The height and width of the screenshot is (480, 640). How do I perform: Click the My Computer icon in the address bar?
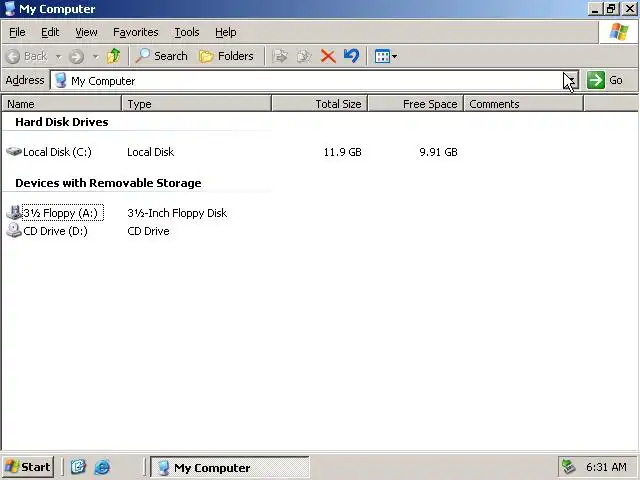[x=60, y=80]
